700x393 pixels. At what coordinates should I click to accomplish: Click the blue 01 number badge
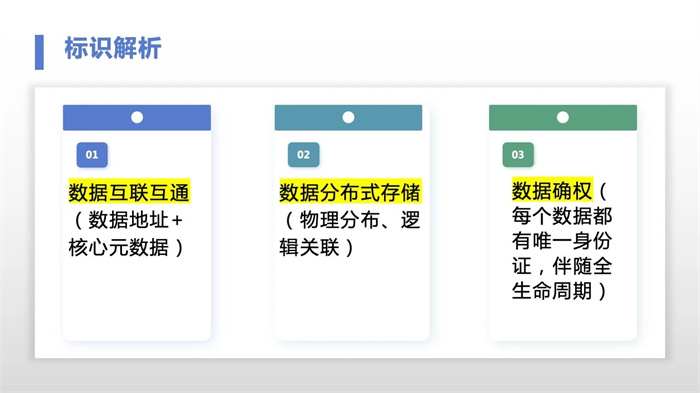pyautogui.click(x=92, y=155)
